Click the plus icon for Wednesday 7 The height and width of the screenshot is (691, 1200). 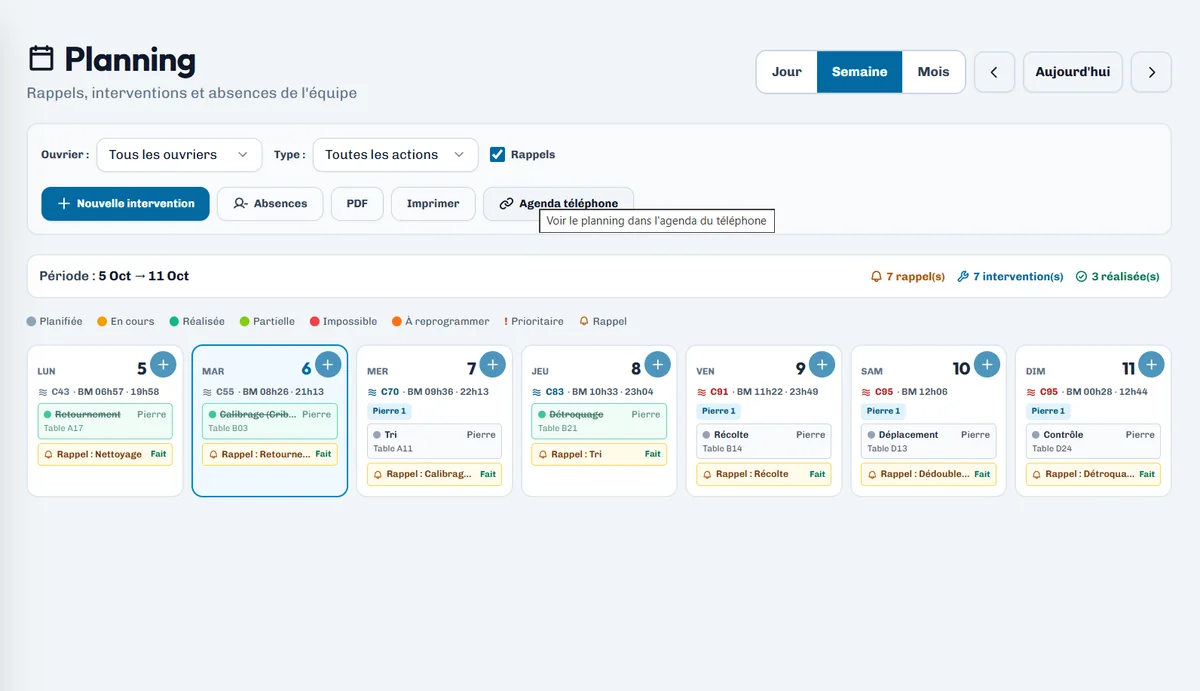tap(492, 364)
